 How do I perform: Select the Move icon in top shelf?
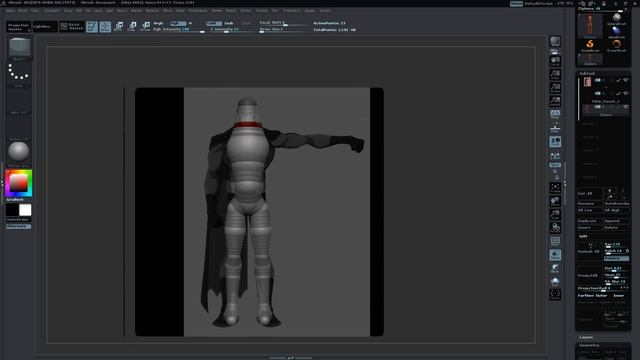pos(119,27)
